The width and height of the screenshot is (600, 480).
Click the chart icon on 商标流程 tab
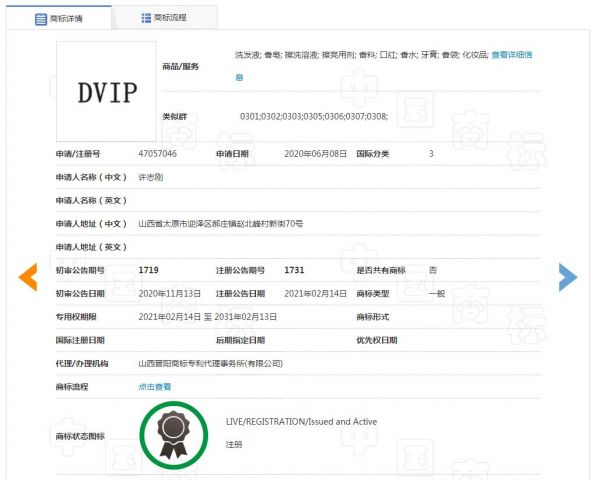[133, 18]
